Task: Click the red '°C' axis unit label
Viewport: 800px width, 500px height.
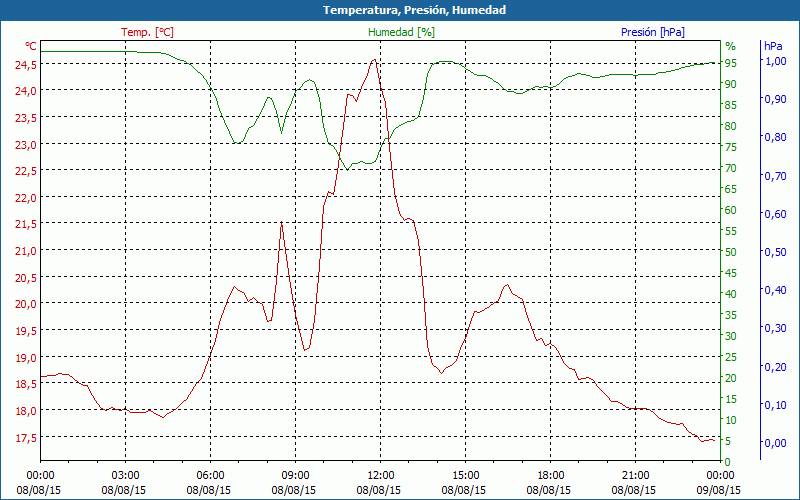Action: [31, 46]
